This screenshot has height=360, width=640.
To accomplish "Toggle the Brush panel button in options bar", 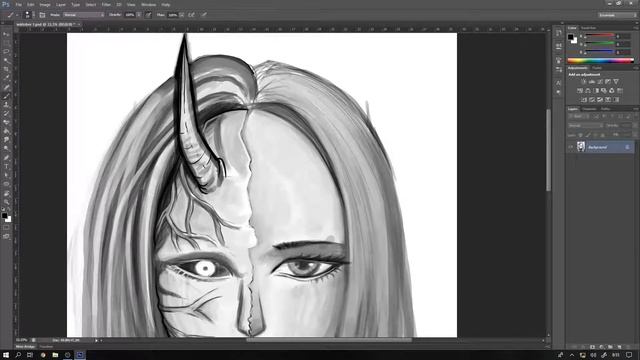I will point(42,15).
